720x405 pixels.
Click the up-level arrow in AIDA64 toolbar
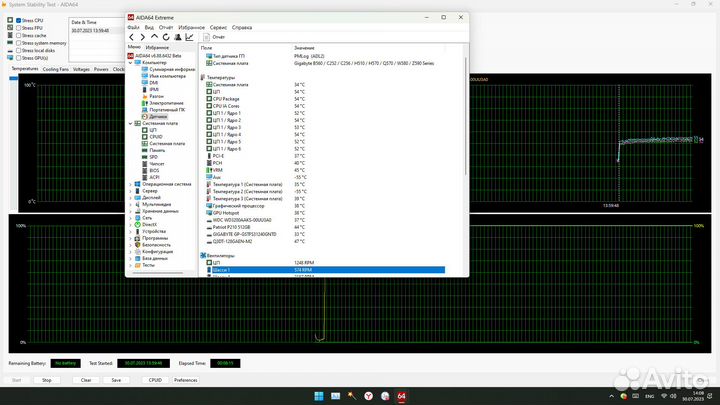154,37
